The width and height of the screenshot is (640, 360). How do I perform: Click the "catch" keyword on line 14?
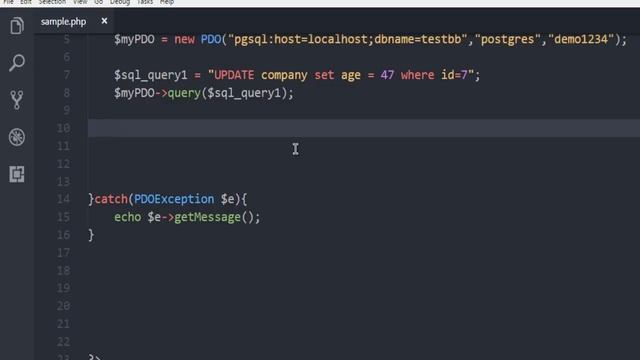pyautogui.click(x=111, y=199)
